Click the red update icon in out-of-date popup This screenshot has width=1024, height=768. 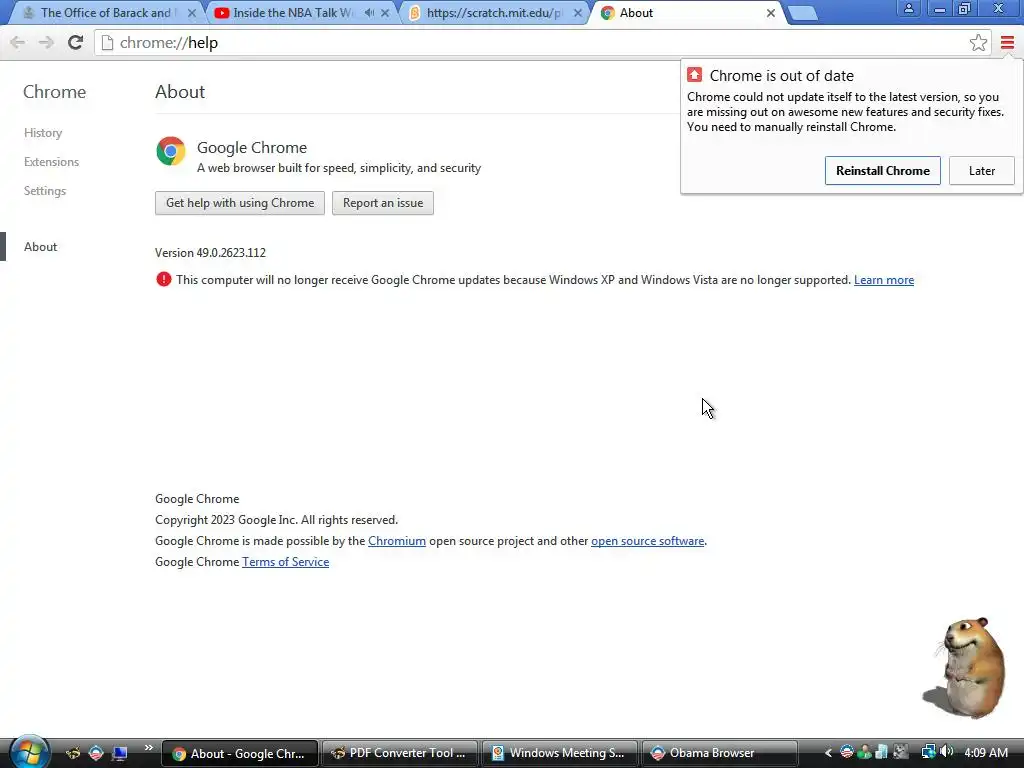pos(694,75)
